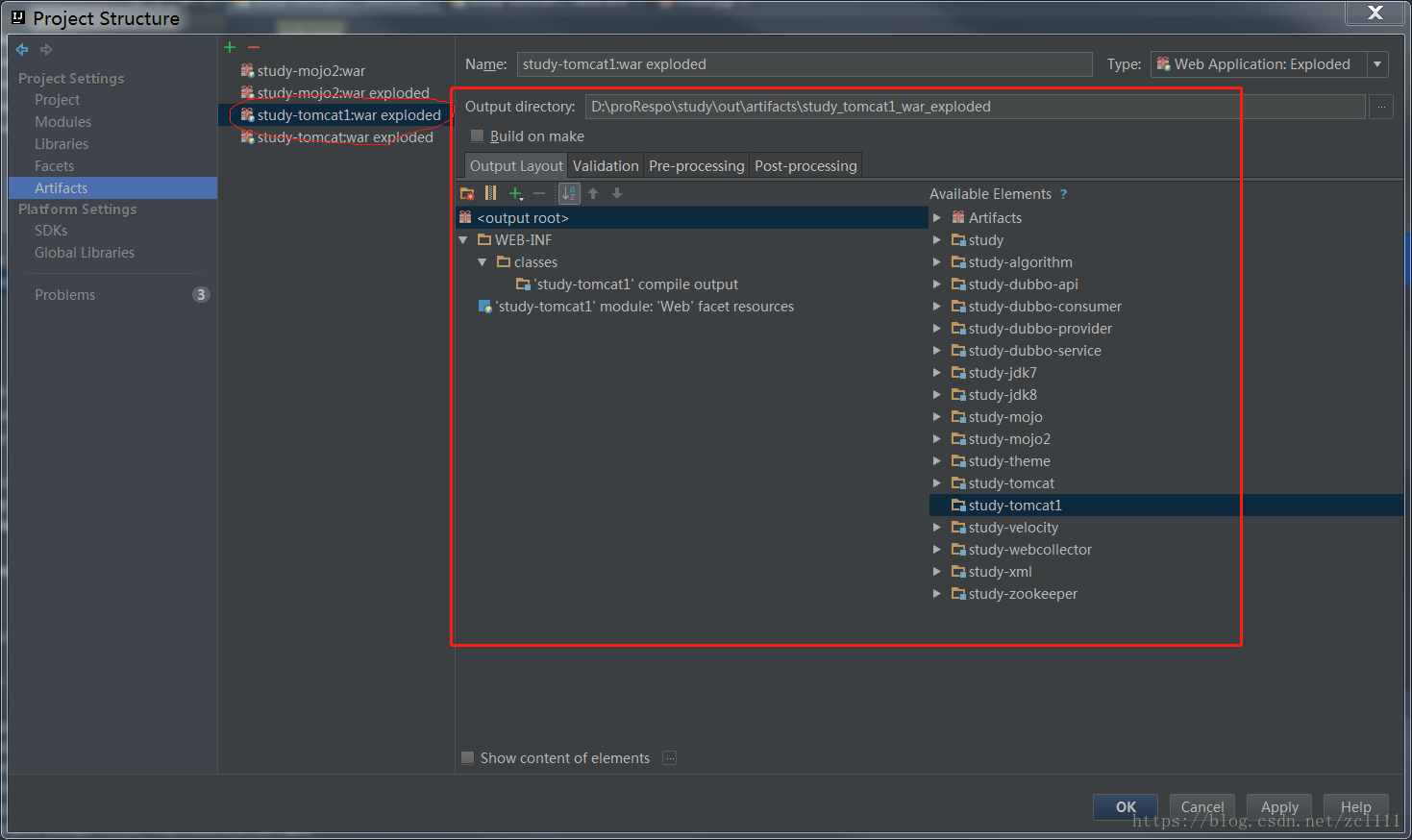This screenshot has height=840, width=1412.
Task: Expand the study-dubbo-api module node
Action: pos(937,284)
